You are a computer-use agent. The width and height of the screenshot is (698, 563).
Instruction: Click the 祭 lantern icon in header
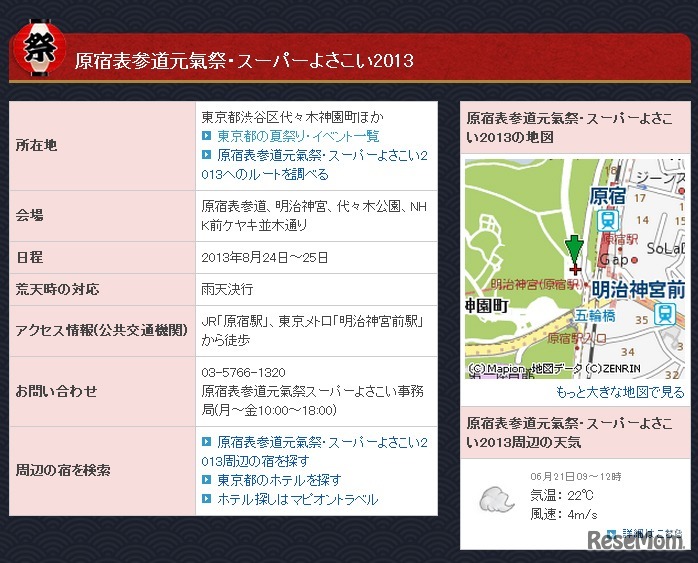click(40, 48)
